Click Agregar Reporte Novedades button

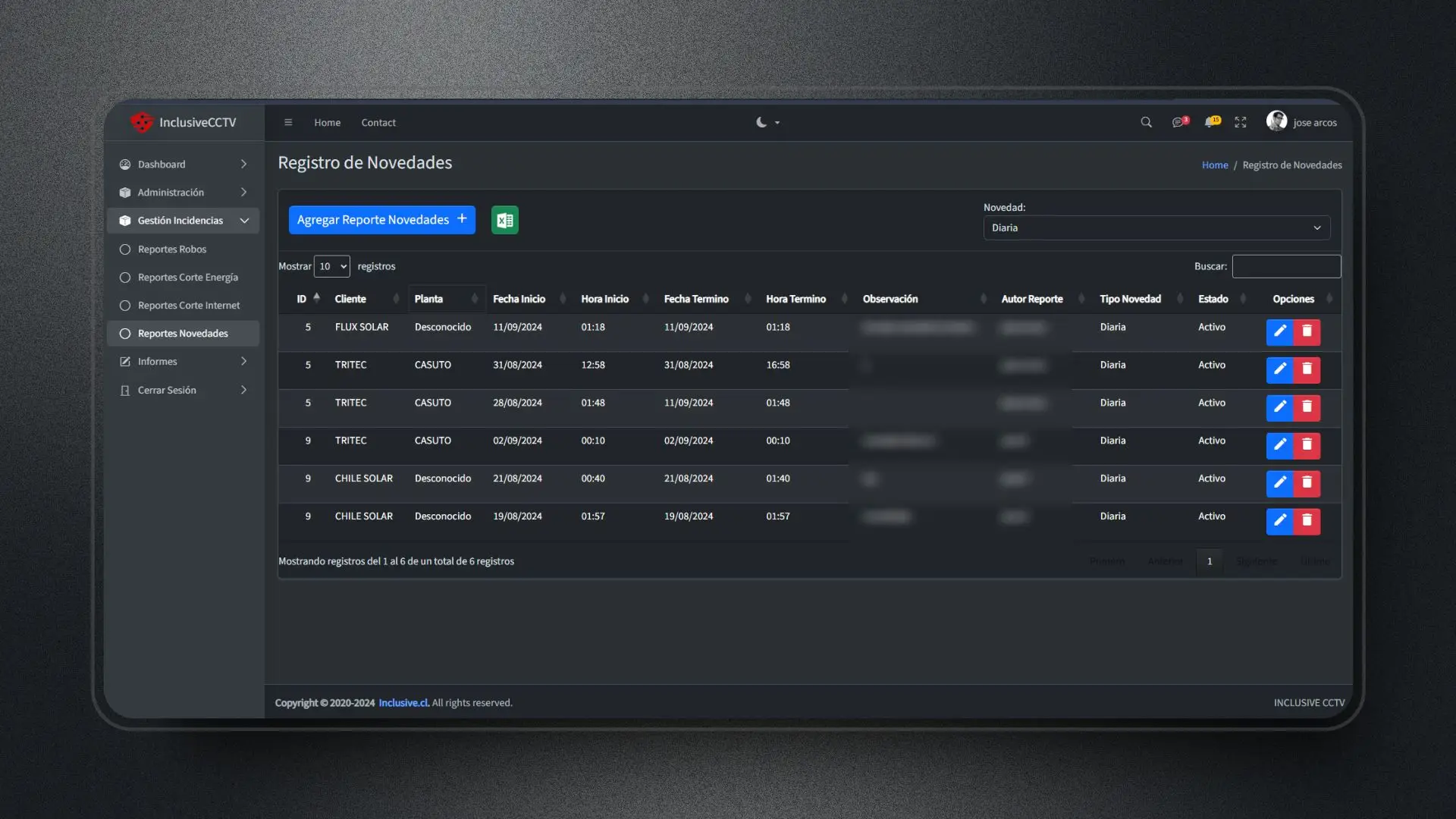382,220
